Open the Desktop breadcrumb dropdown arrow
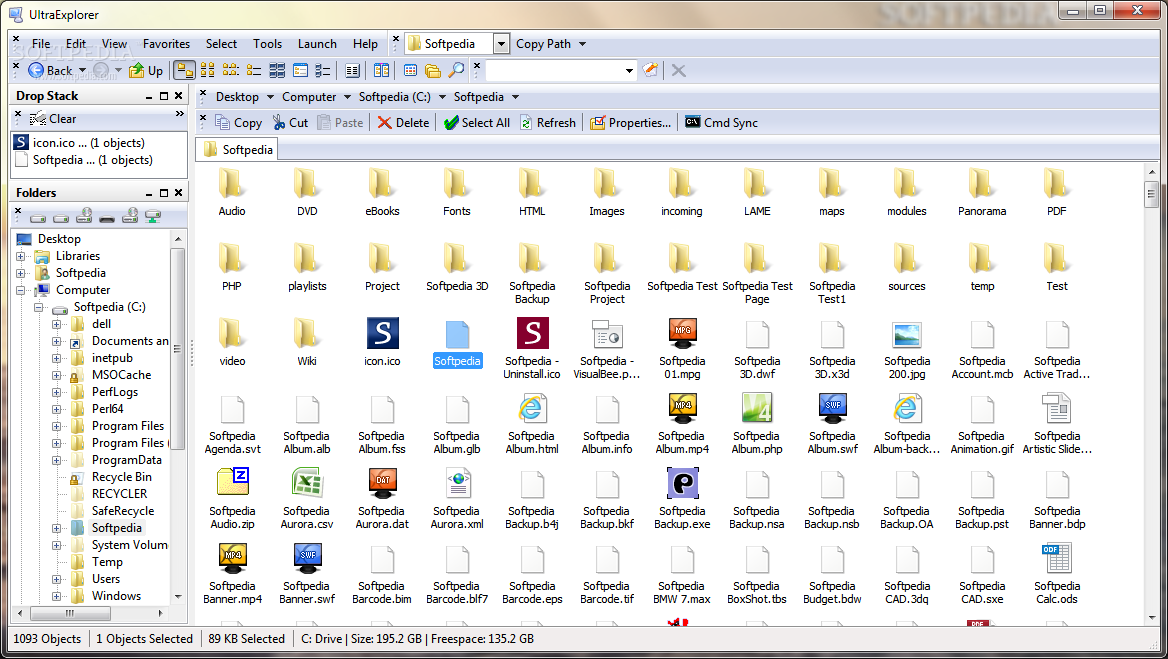1168x659 pixels. (x=270, y=97)
